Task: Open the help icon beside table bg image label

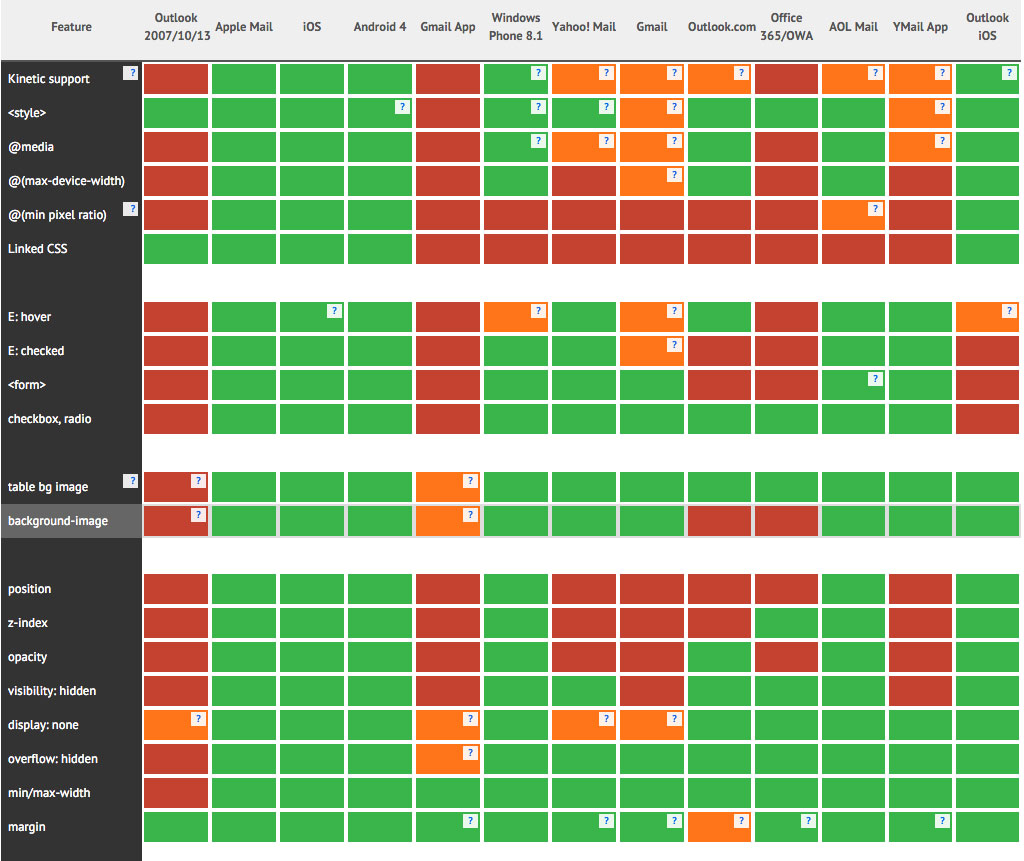Action: click(131, 481)
